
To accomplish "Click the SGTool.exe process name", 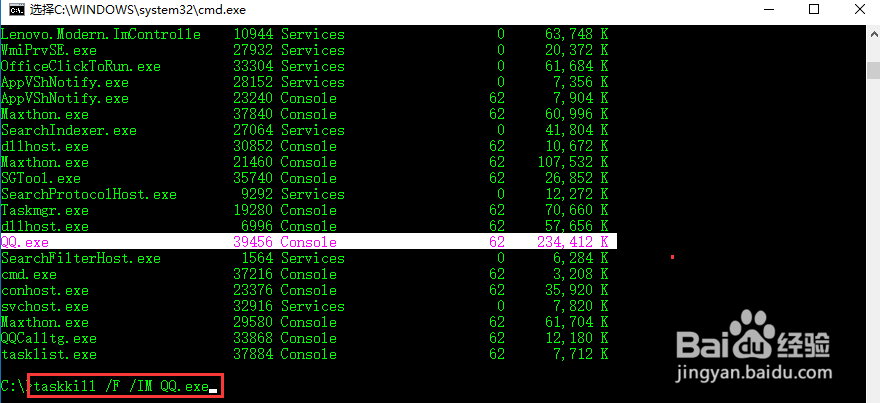I will pyautogui.click(x=40, y=178).
